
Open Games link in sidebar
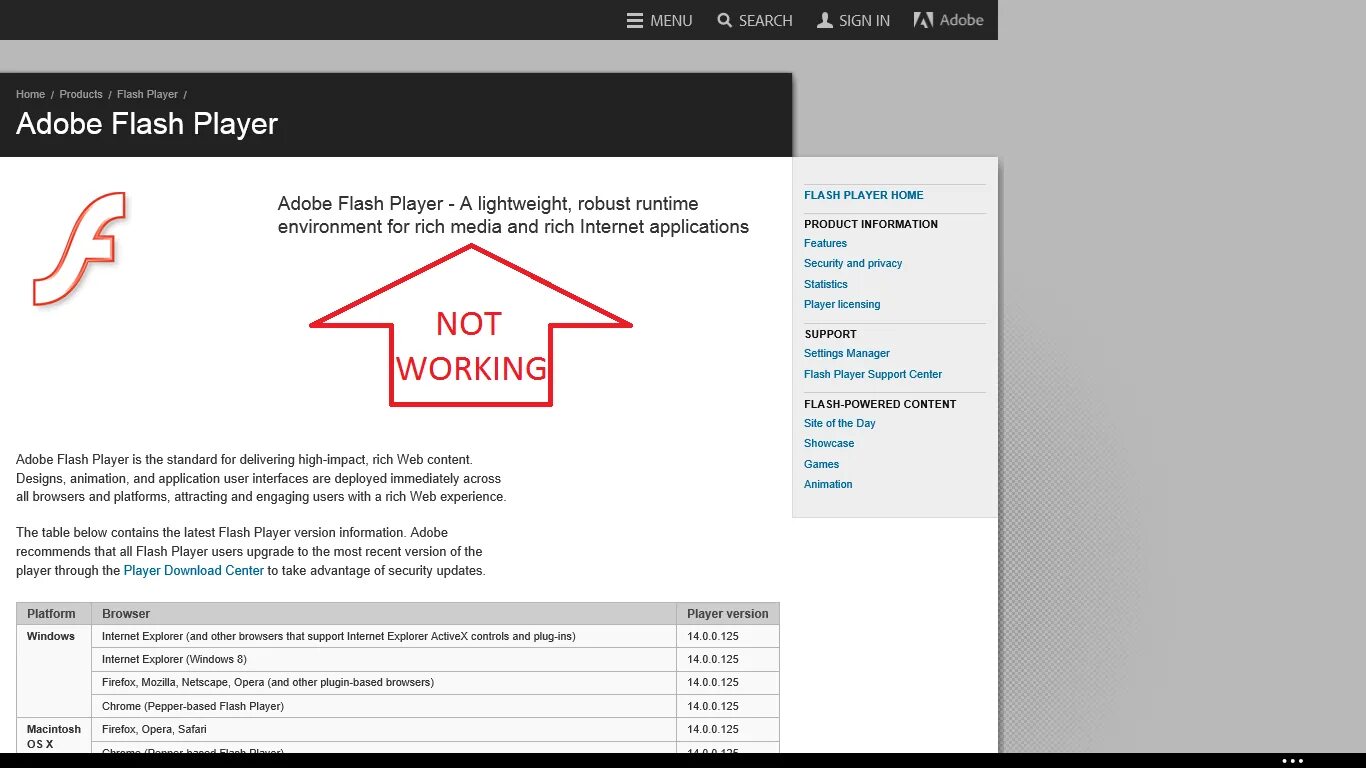(822, 464)
